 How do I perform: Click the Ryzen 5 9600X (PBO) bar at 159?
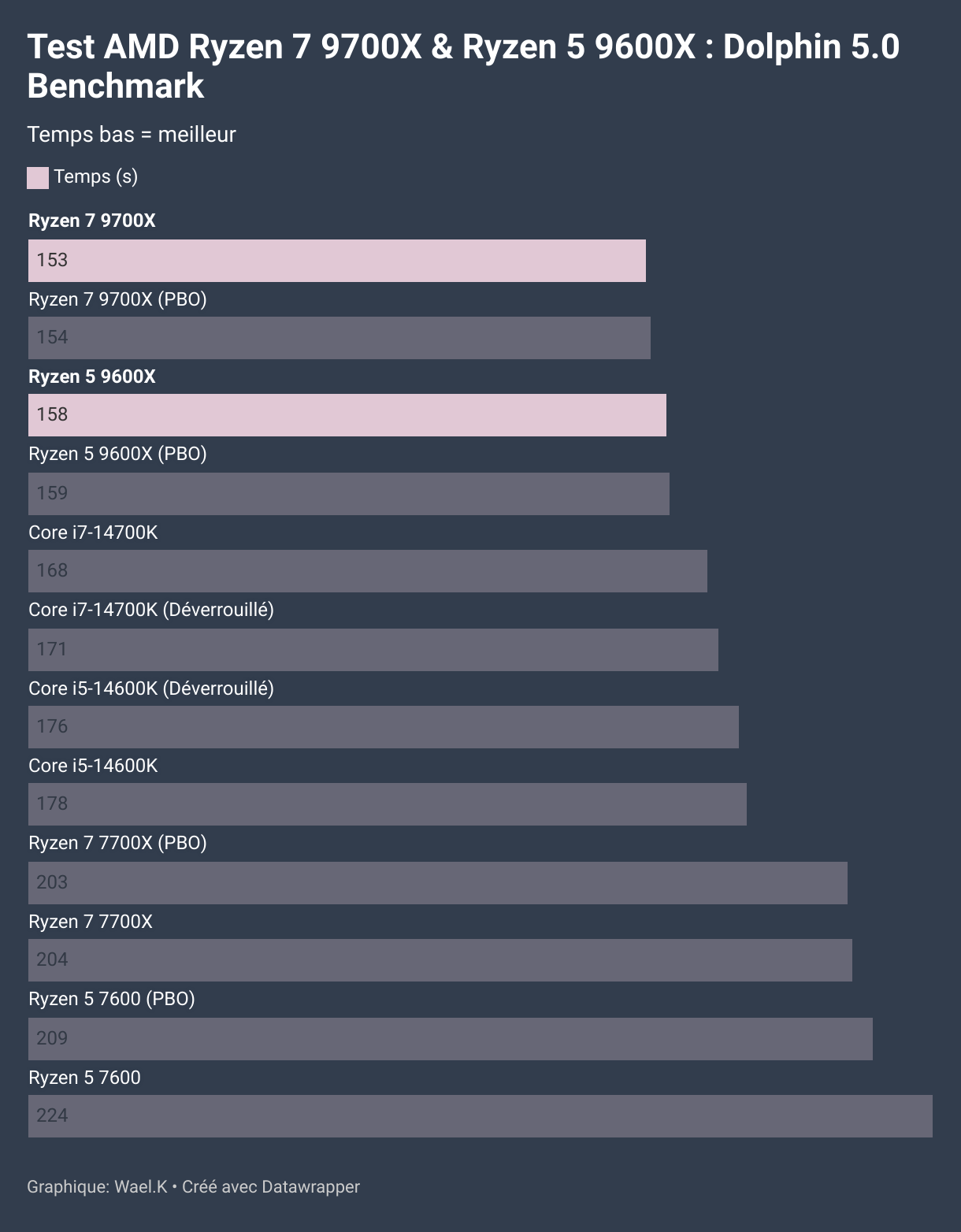[x=349, y=494]
